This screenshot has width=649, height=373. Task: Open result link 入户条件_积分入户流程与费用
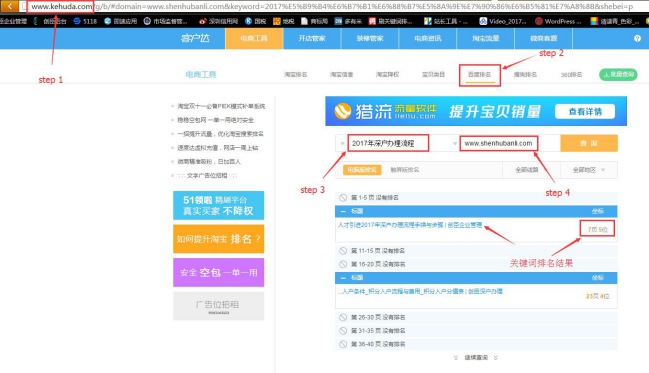pyautogui.click(x=421, y=291)
